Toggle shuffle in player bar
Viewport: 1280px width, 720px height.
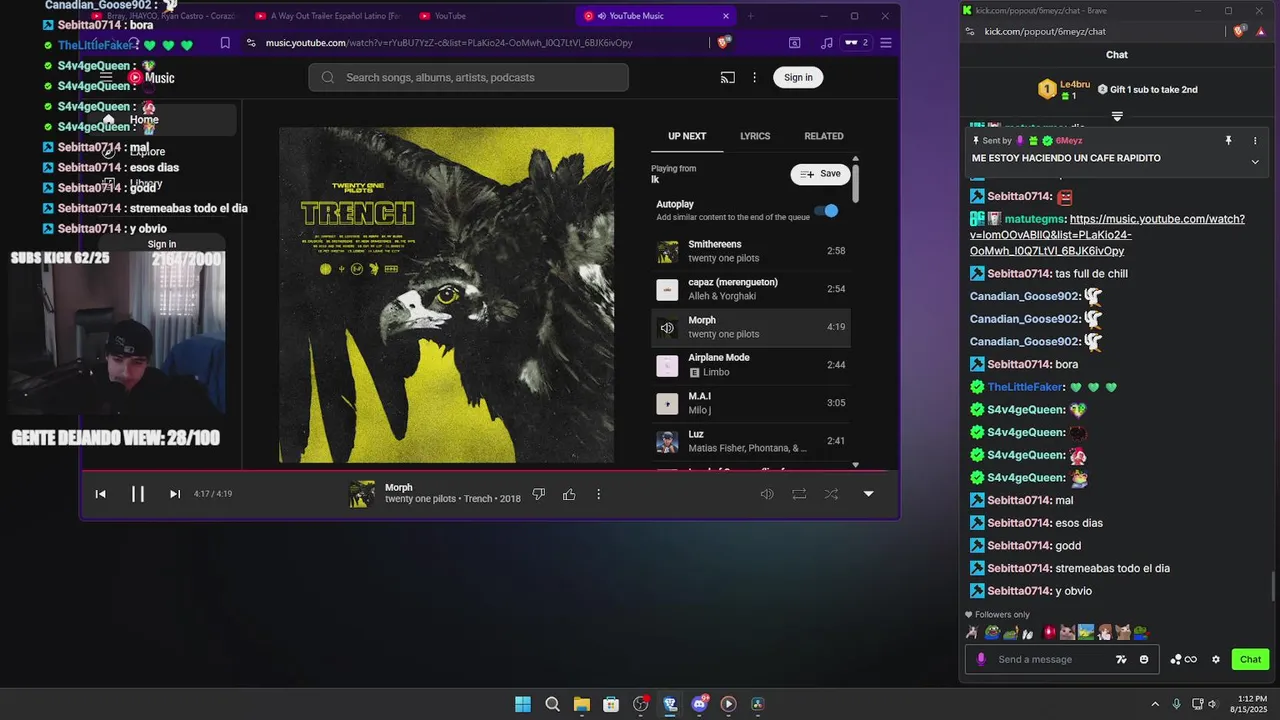tap(831, 494)
